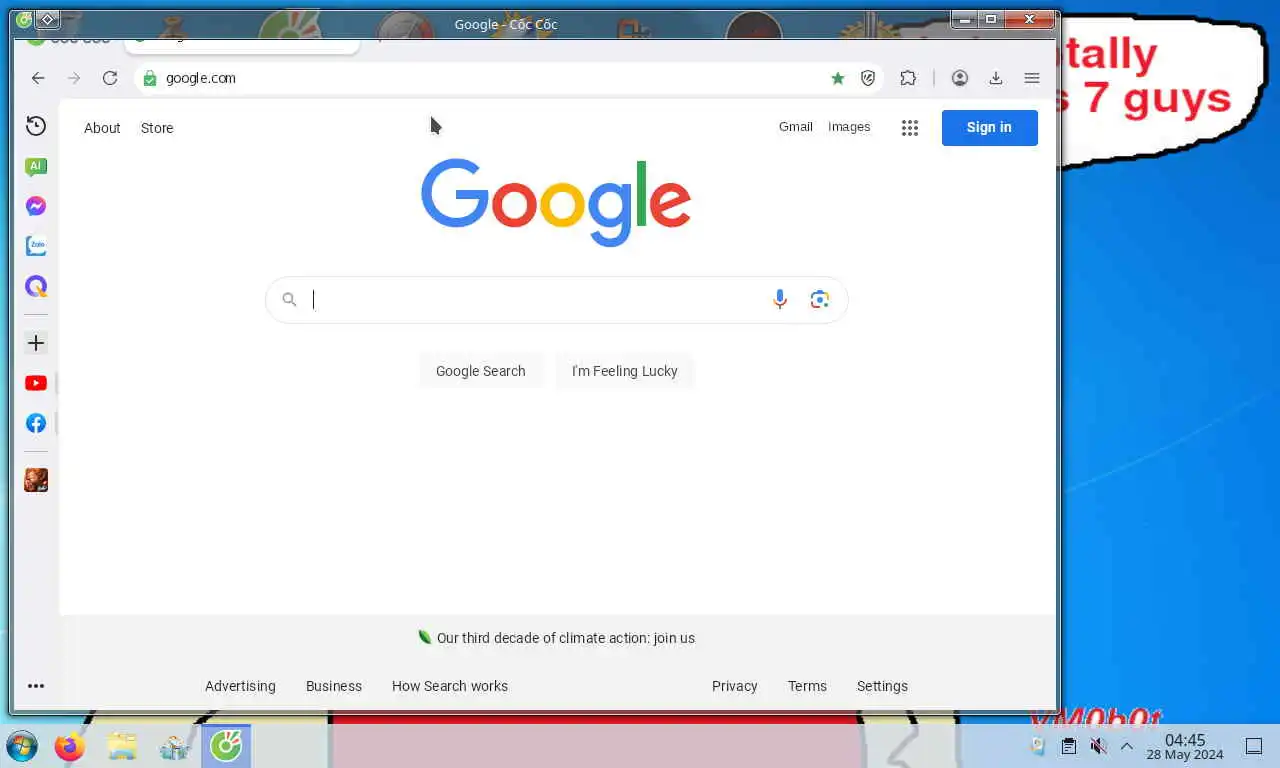The width and height of the screenshot is (1280, 768).
Task: Open sidebar more options three dots
Action: point(36,686)
